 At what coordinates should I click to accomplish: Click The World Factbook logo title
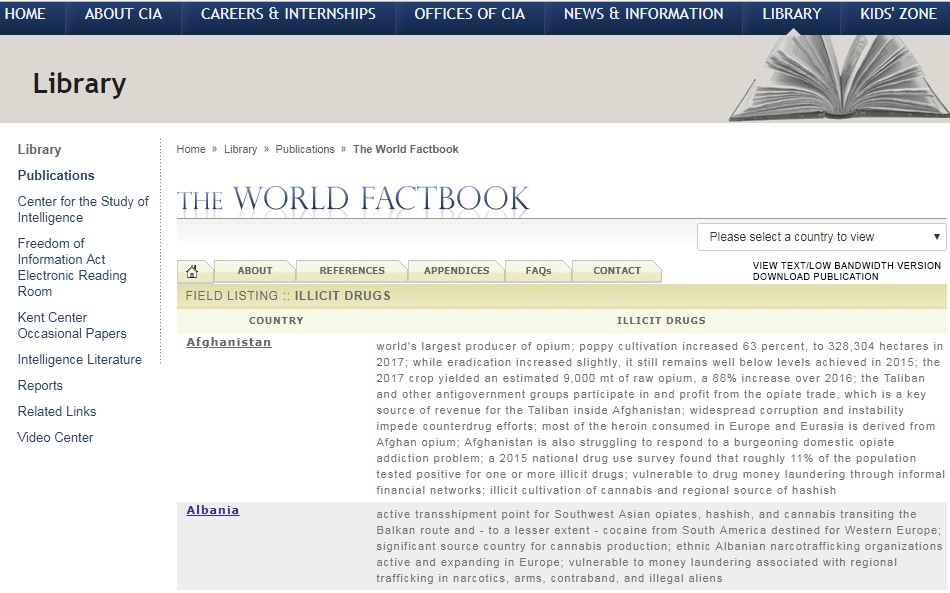(353, 199)
